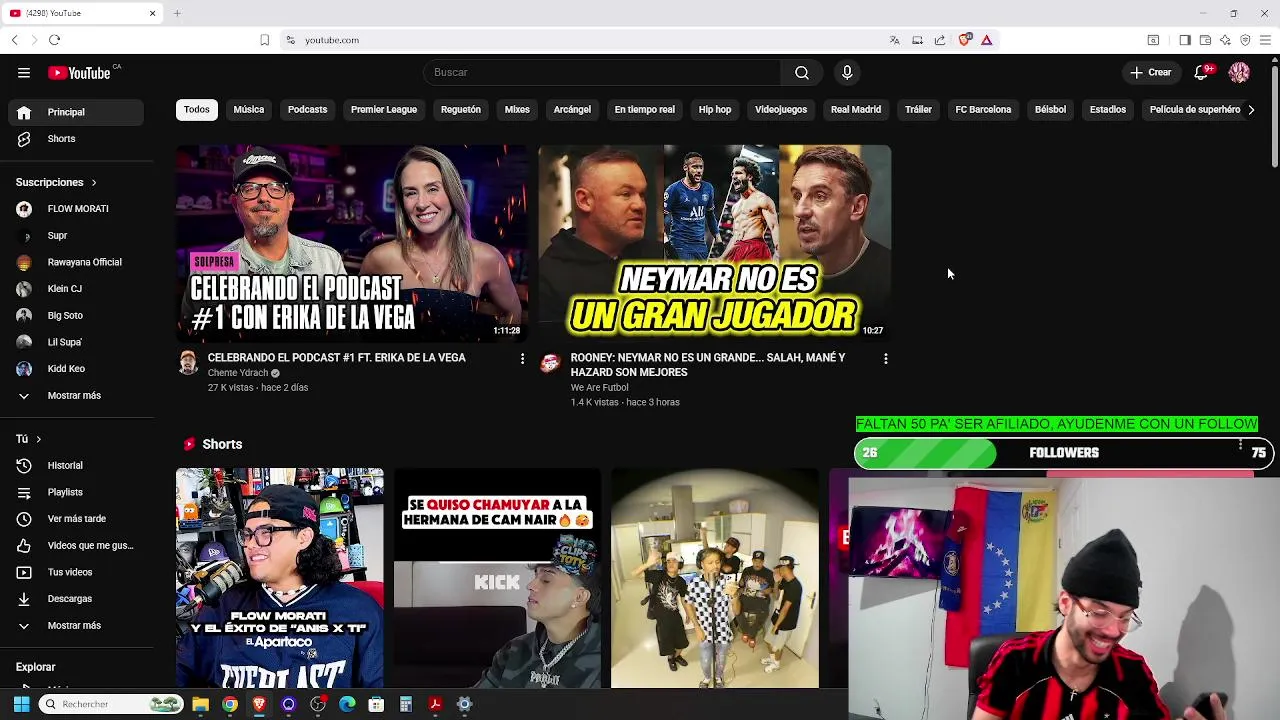Select the Videojuegos filter chip

781,109
